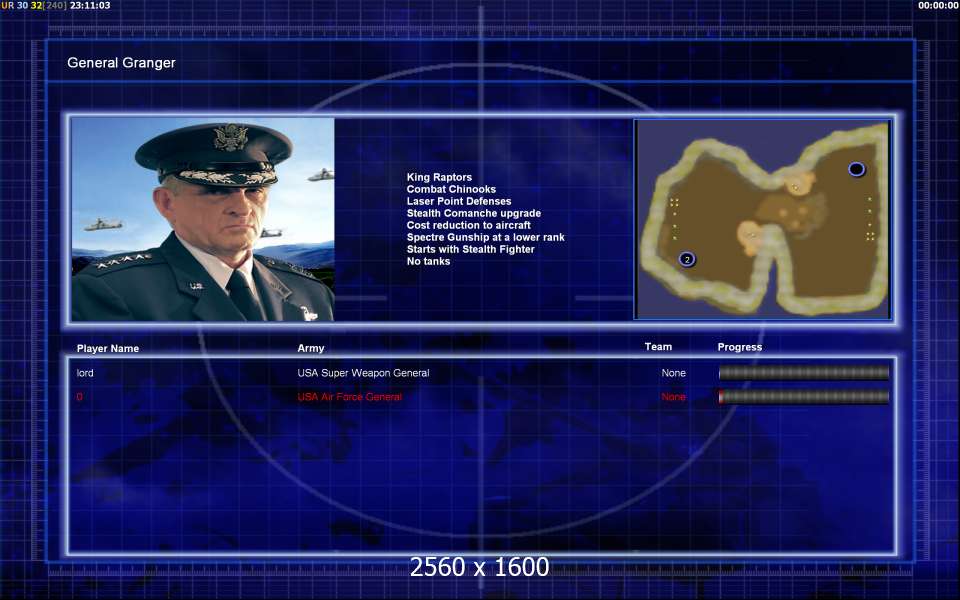
Task: Click the King Raptors text line
Action: [439, 177]
